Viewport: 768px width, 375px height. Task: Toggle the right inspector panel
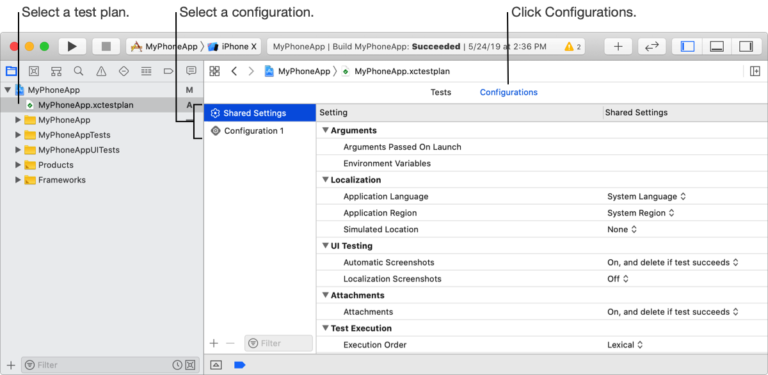pos(745,47)
